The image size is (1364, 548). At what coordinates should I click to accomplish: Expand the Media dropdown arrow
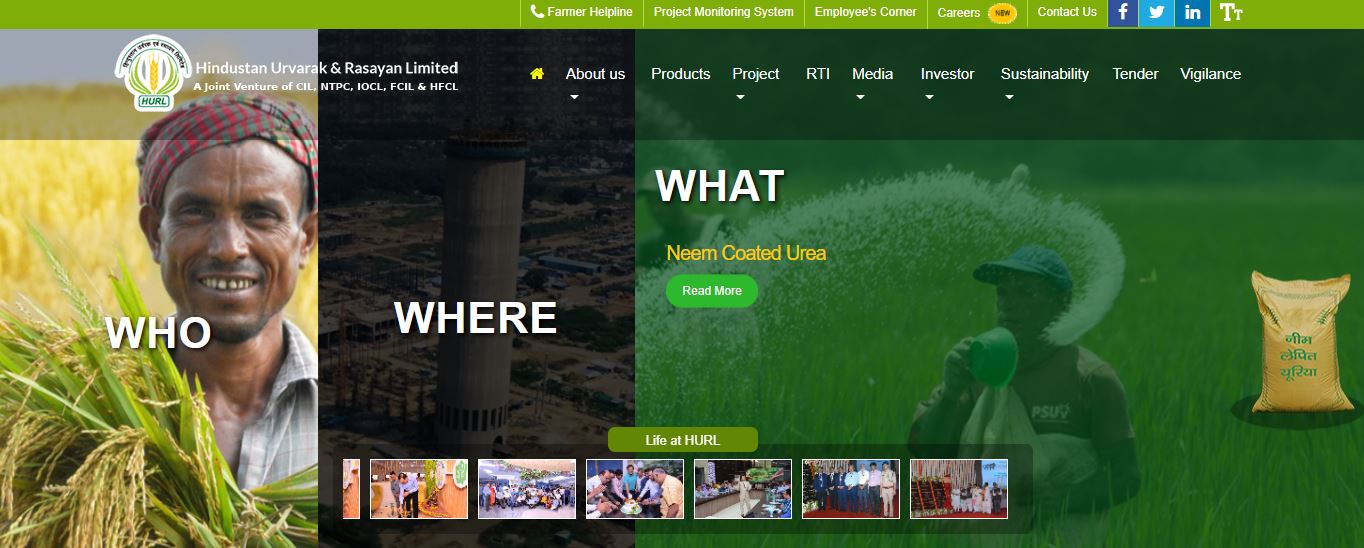(860, 98)
